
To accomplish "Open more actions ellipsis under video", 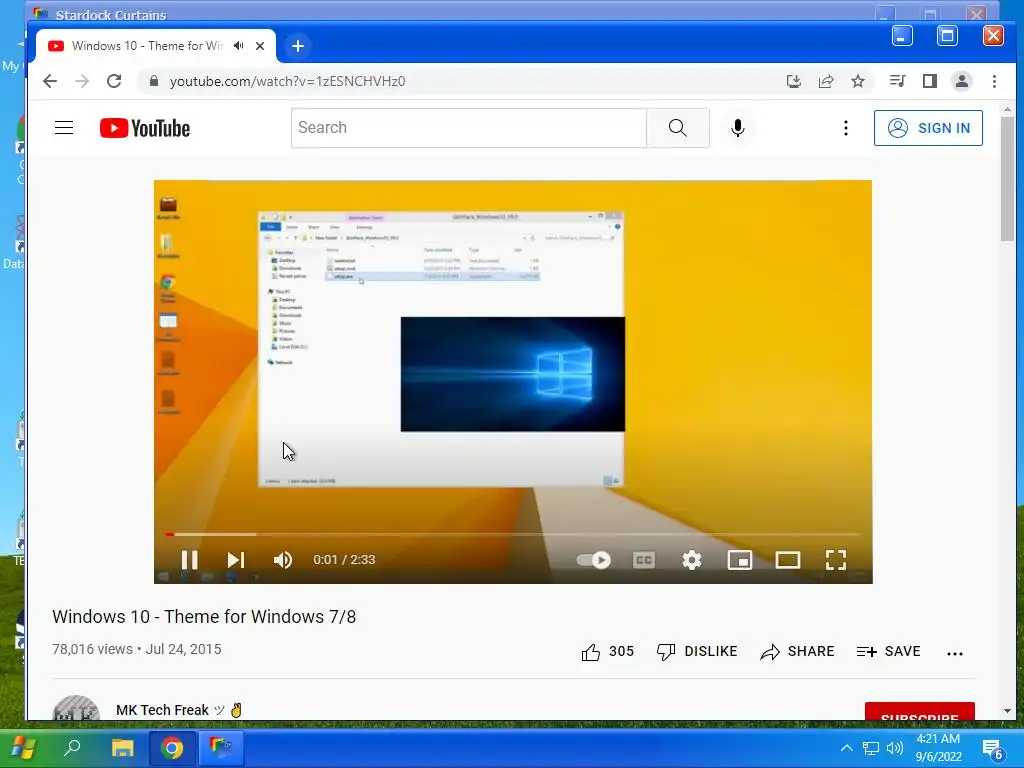I will [x=955, y=653].
